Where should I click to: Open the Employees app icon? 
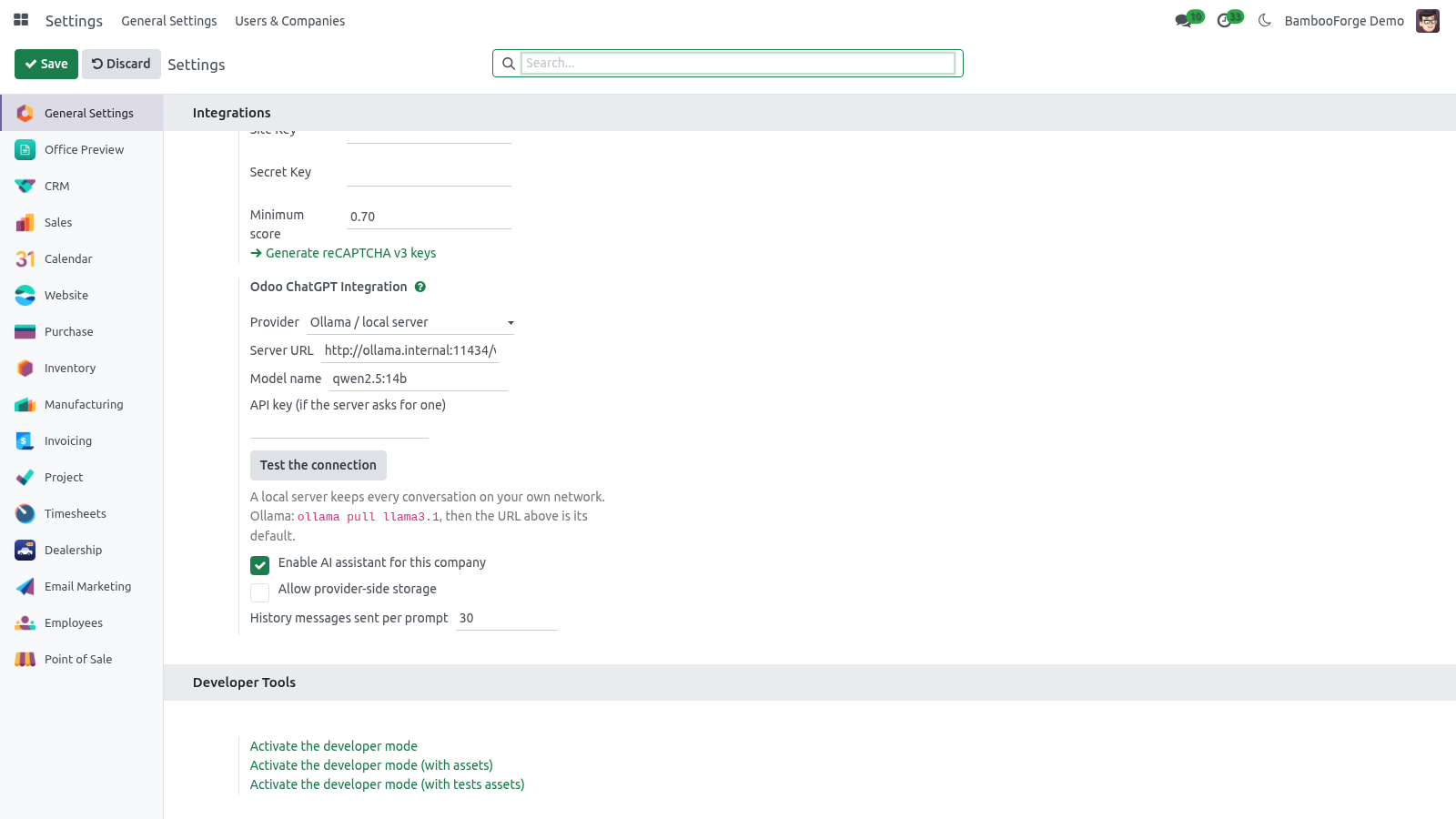coord(25,622)
